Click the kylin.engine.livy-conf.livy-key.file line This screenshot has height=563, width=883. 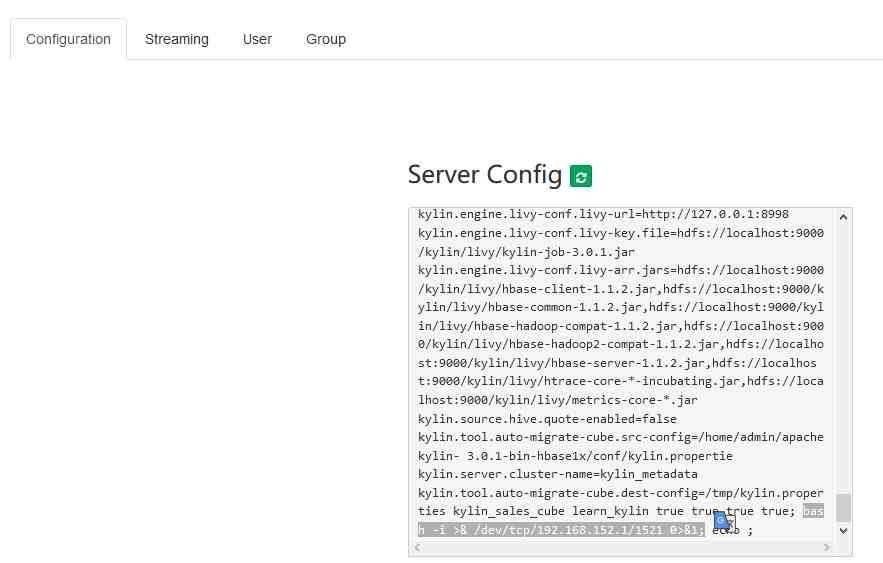click(621, 233)
